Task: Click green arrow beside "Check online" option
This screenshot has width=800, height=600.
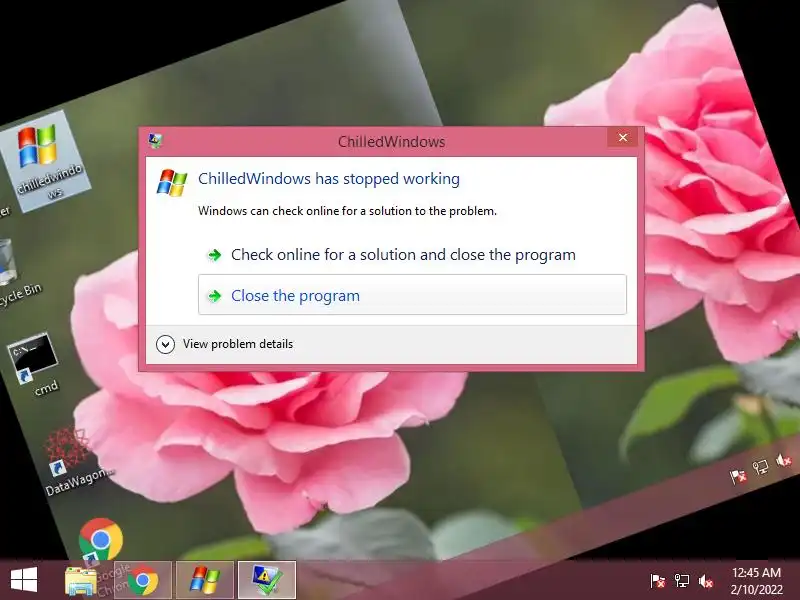Action: [x=215, y=255]
